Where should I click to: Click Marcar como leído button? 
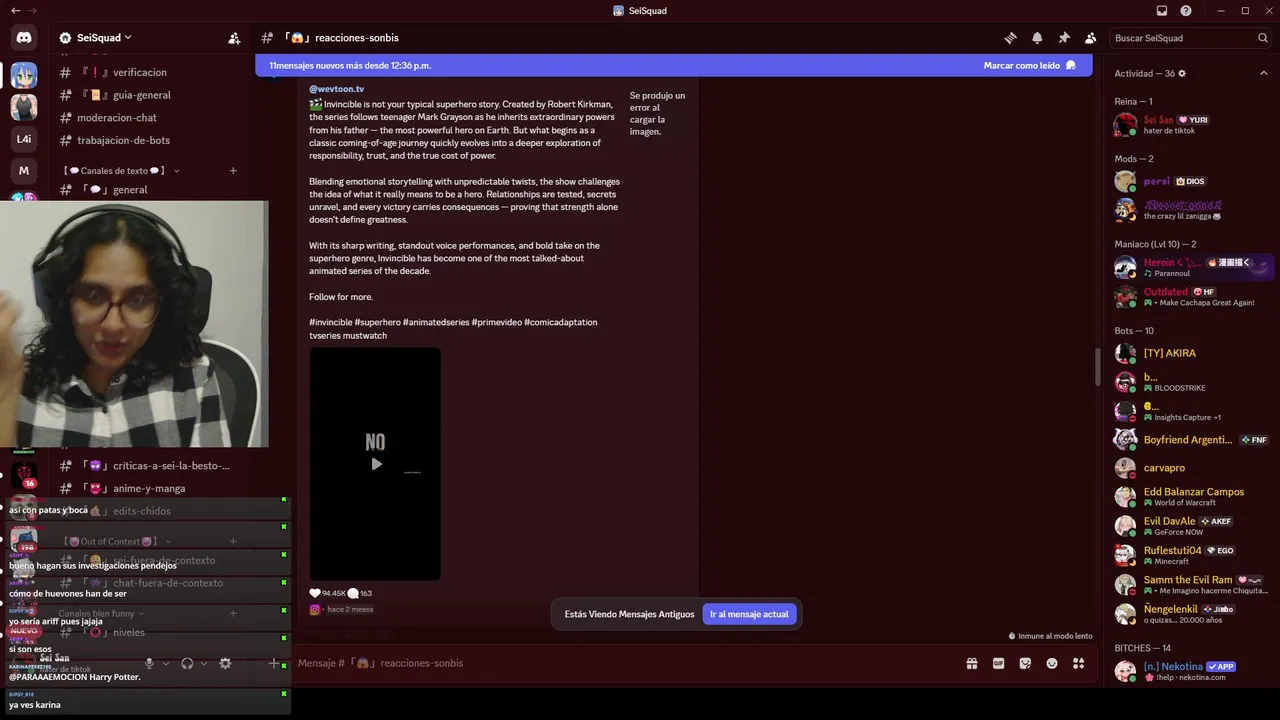[x=1030, y=65]
